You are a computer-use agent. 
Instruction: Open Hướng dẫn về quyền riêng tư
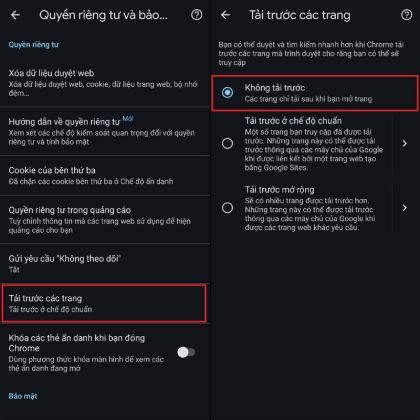coord(105,131)
